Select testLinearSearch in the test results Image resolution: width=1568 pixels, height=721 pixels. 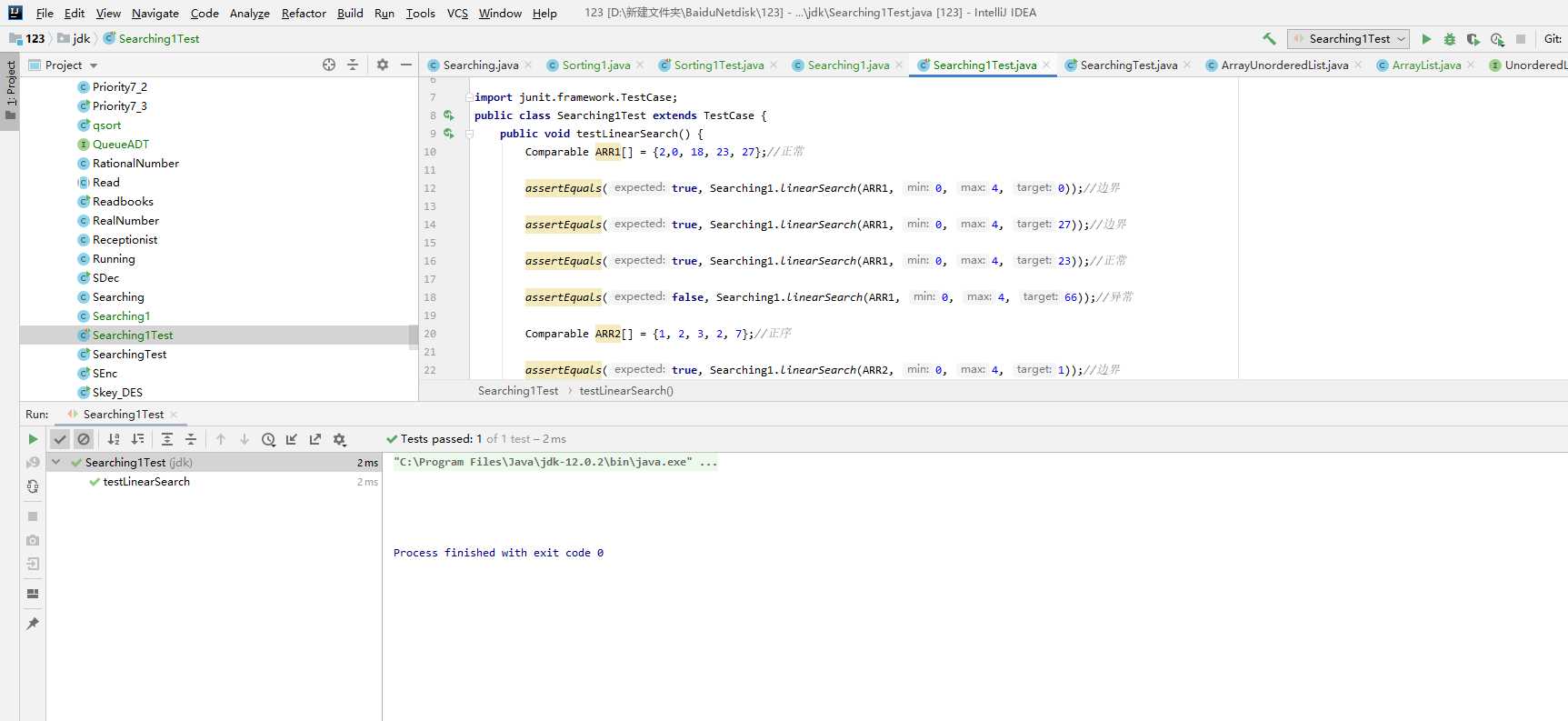146,482
